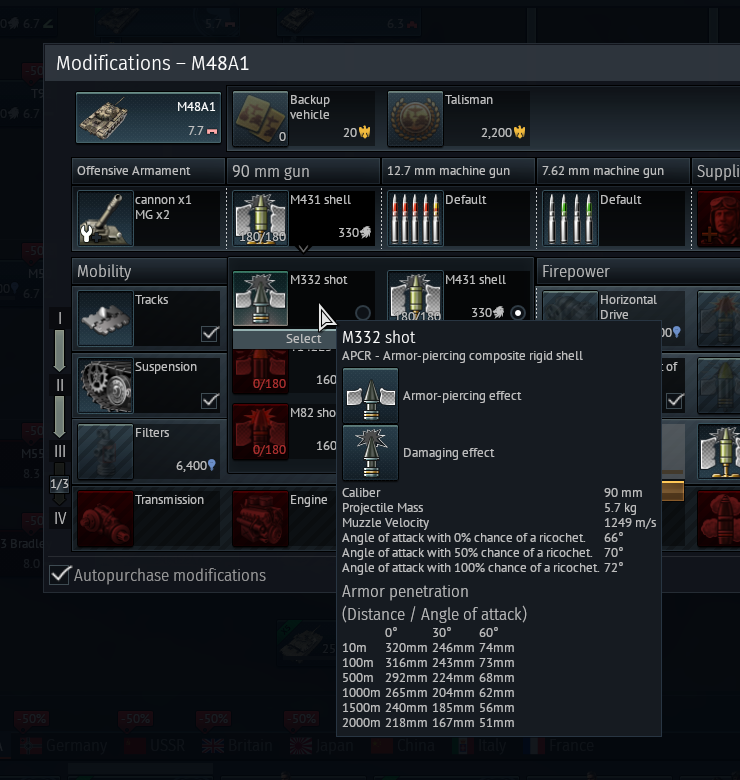Click the M332 shot icon in ammo list
Image resolution: width=740 pixels, height=780 pixels.
click(260, 298)
